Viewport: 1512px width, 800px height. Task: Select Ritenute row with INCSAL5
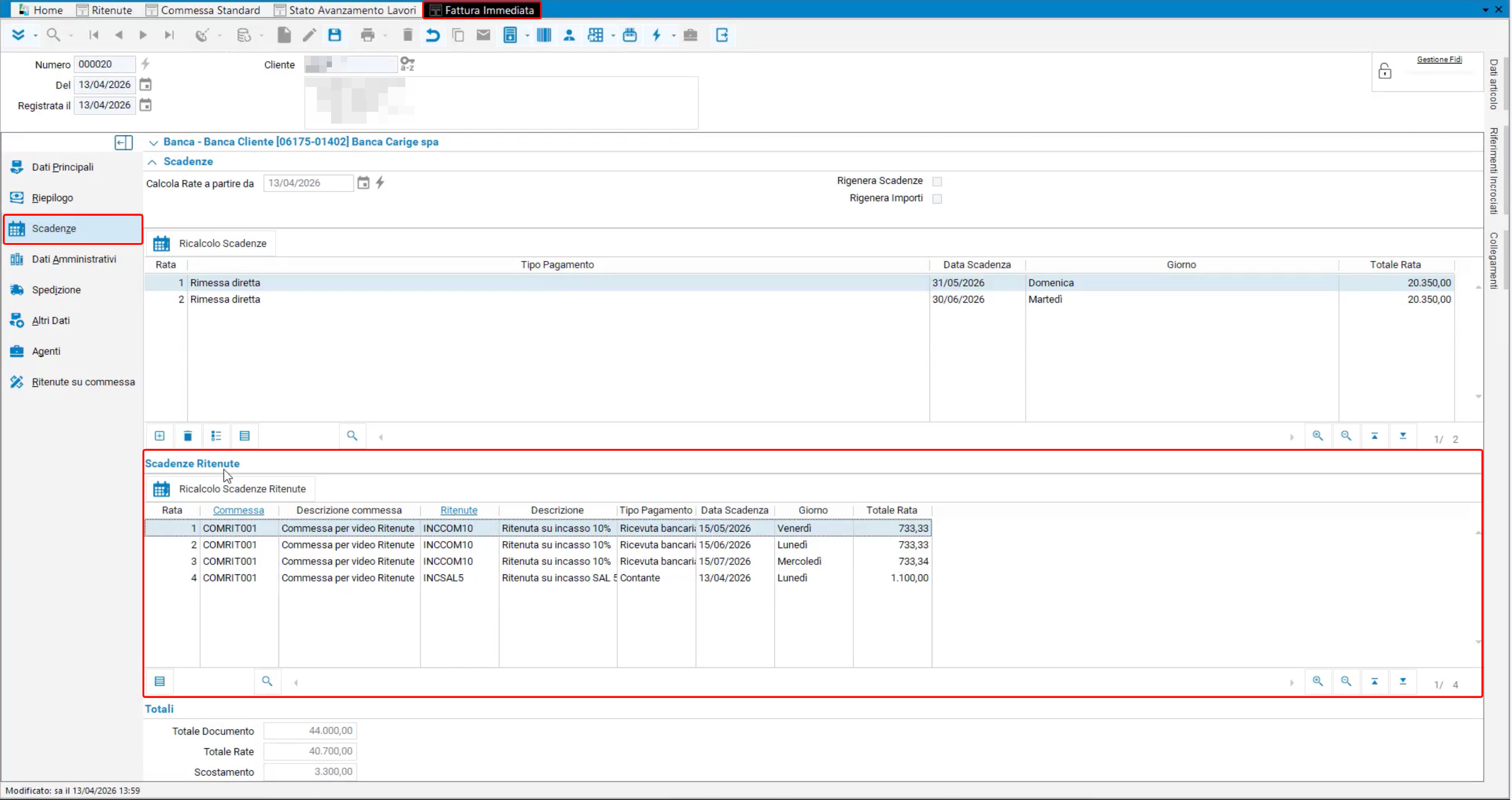coord(538,578)
